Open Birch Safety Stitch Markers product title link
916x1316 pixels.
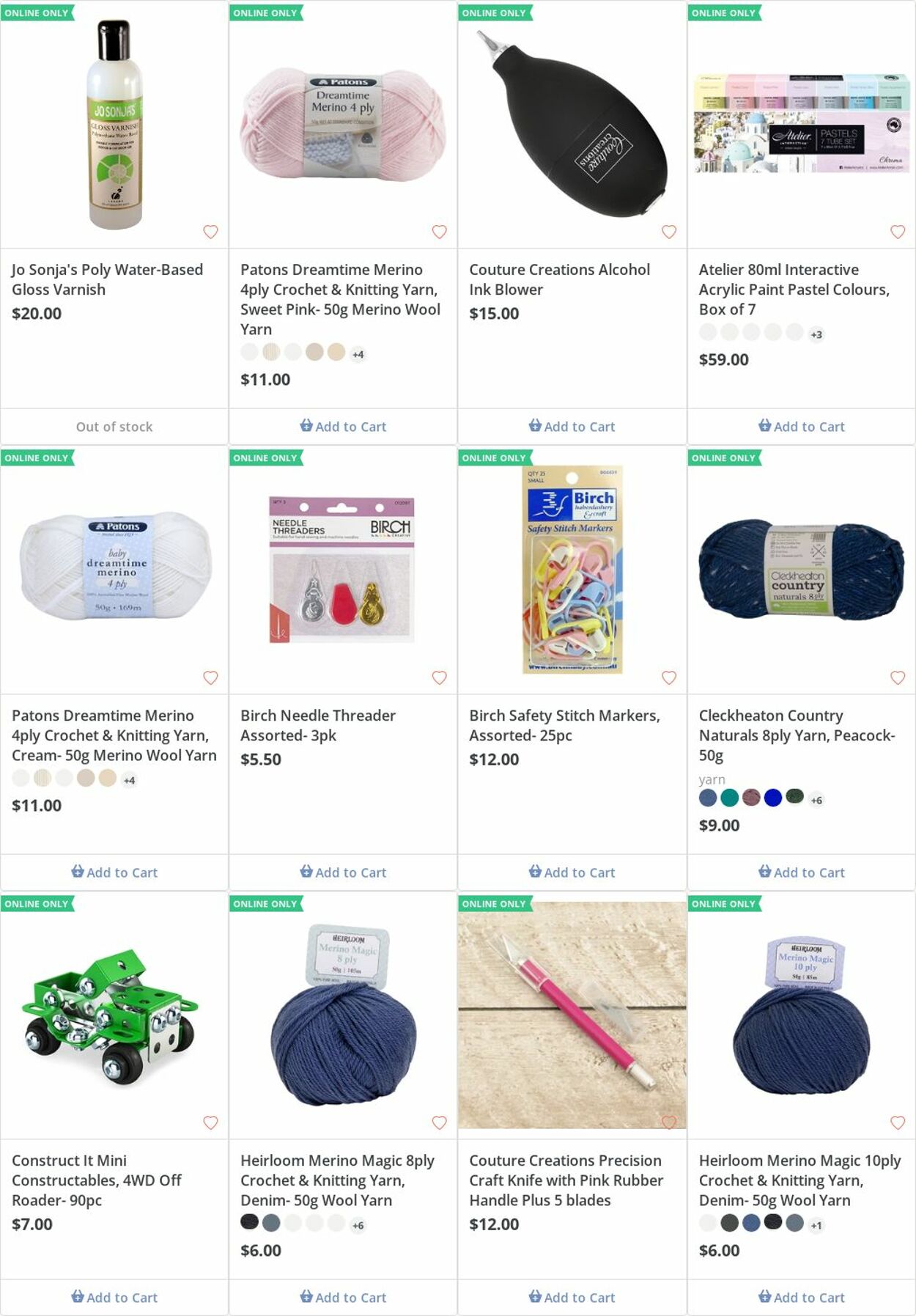[564, 725]
